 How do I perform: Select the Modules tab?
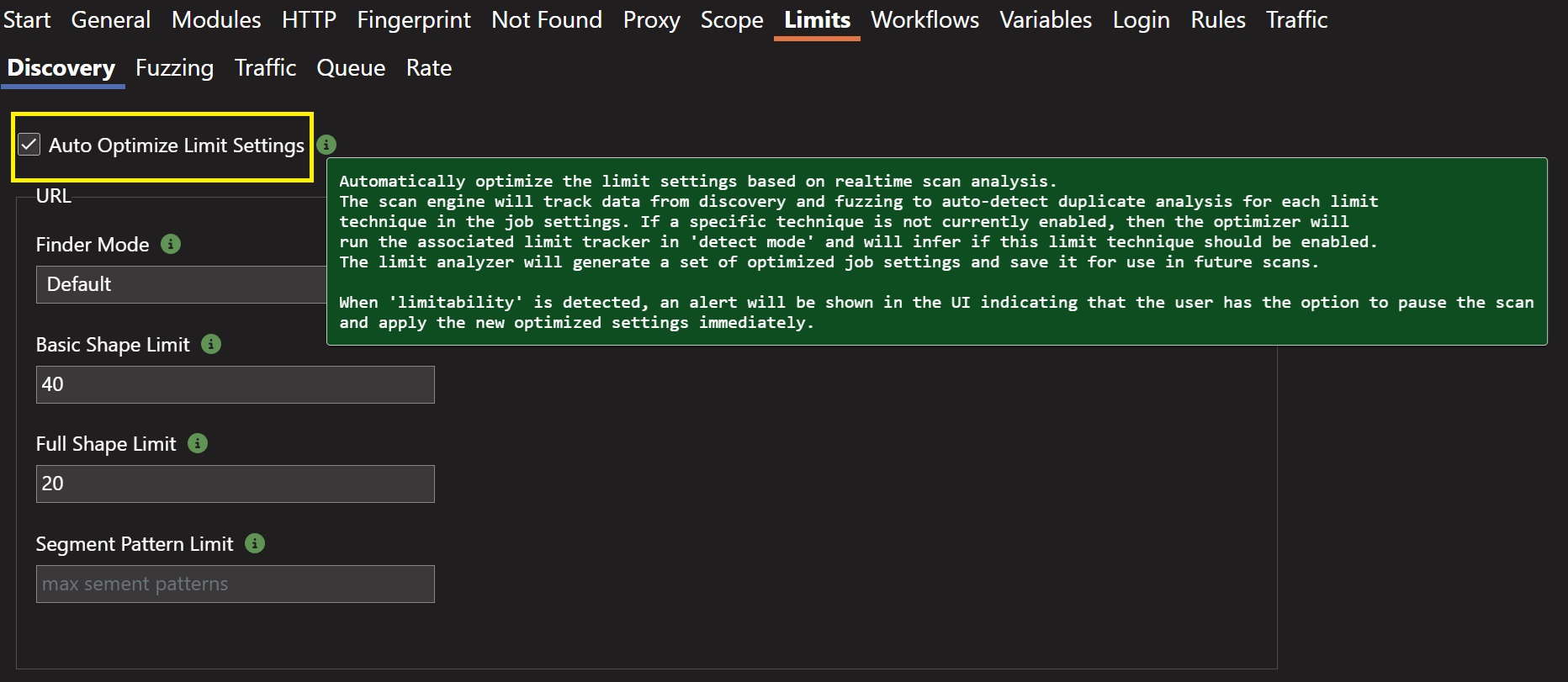[x=216, y=20]
